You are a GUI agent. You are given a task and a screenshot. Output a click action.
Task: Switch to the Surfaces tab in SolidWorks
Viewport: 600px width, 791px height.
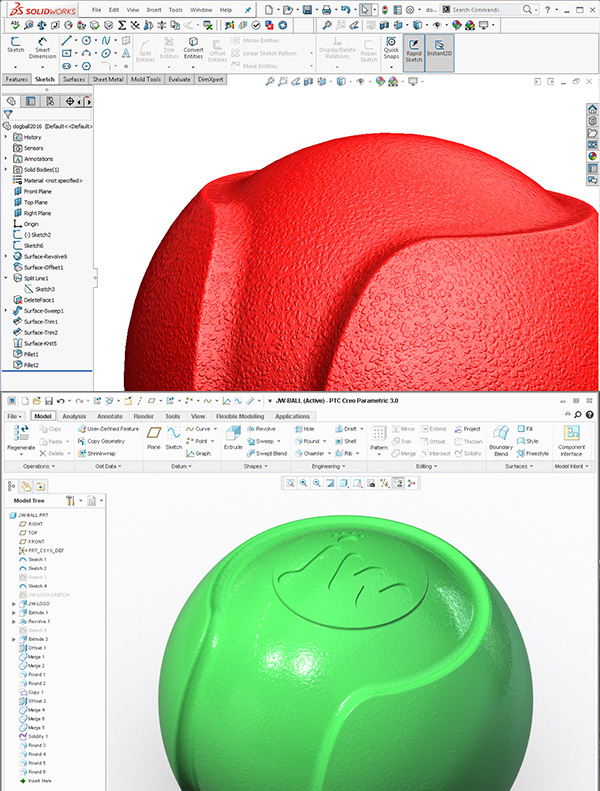[x=74, y=79]
